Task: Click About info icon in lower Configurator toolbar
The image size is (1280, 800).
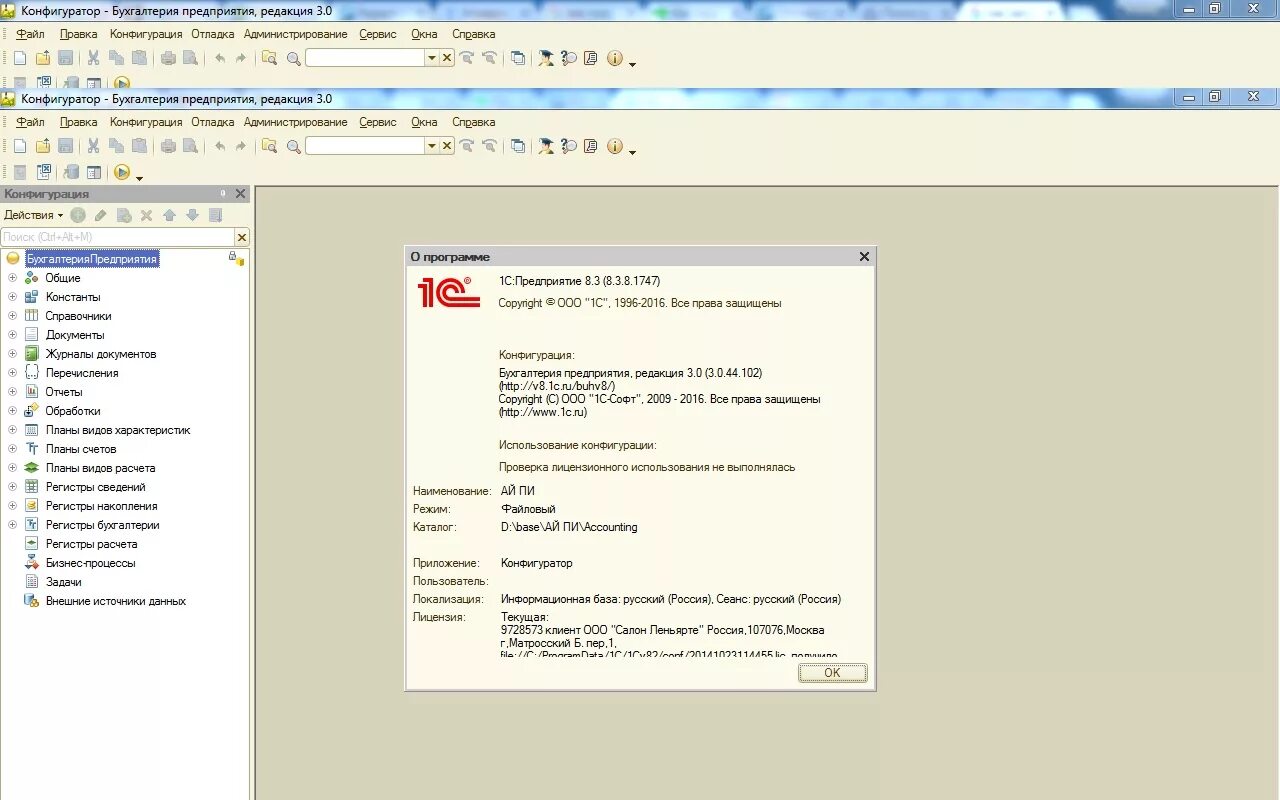Action: click(x=615, y=146)
